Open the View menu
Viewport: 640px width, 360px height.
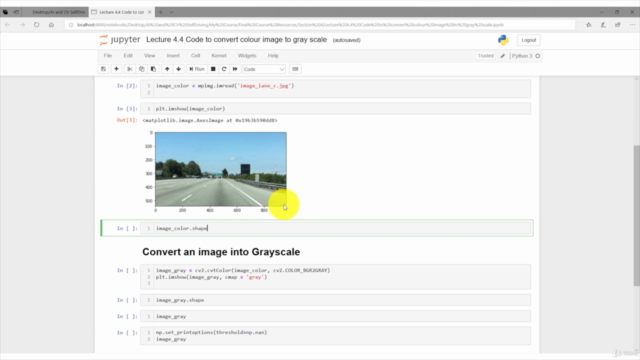[149, 56]
